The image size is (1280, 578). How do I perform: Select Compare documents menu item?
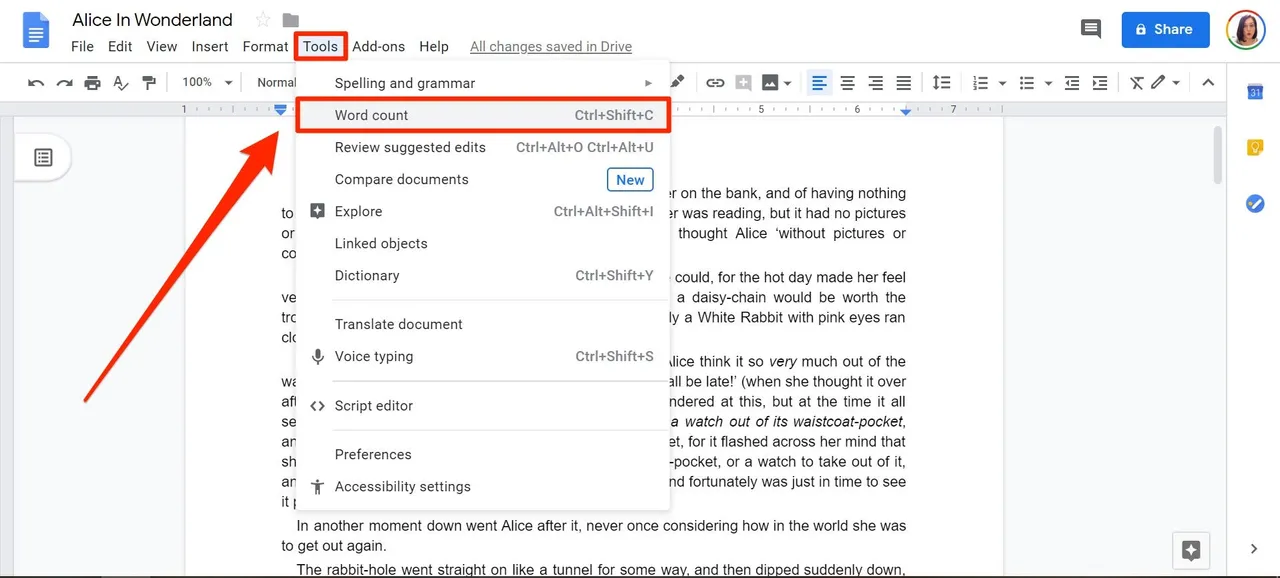[x=482, y=179]
